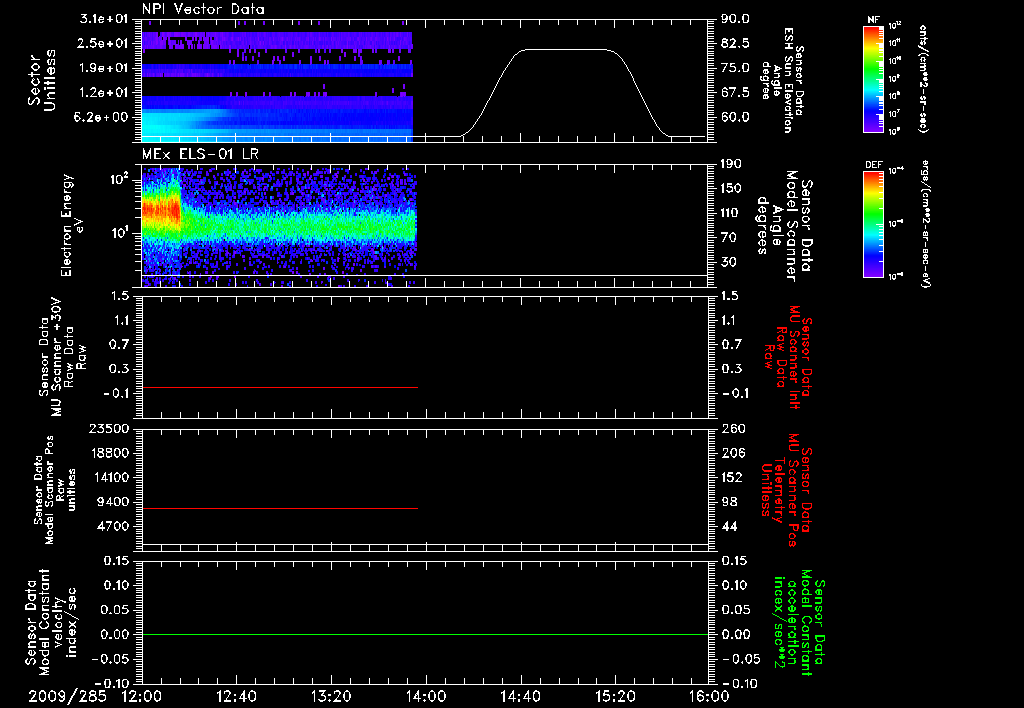Click the "Sector Unitless" axis title
The image size is (1024, 708).
coord(41,80)
